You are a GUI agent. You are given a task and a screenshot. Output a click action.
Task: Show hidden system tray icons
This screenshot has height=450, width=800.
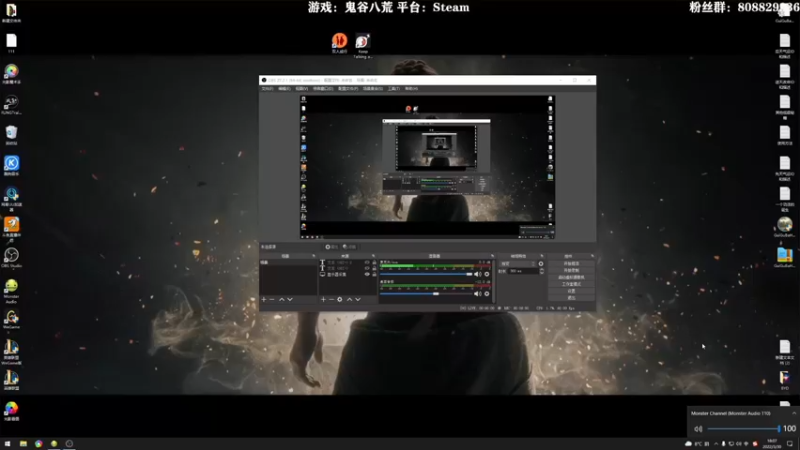[x=716, y=444]
